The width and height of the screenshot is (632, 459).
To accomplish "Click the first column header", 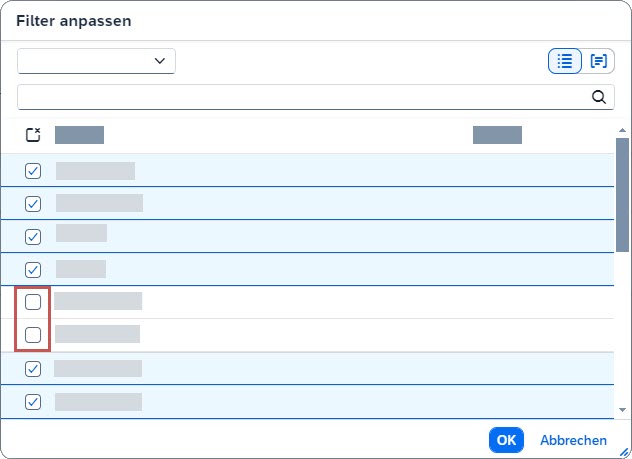I will [80, 135].
